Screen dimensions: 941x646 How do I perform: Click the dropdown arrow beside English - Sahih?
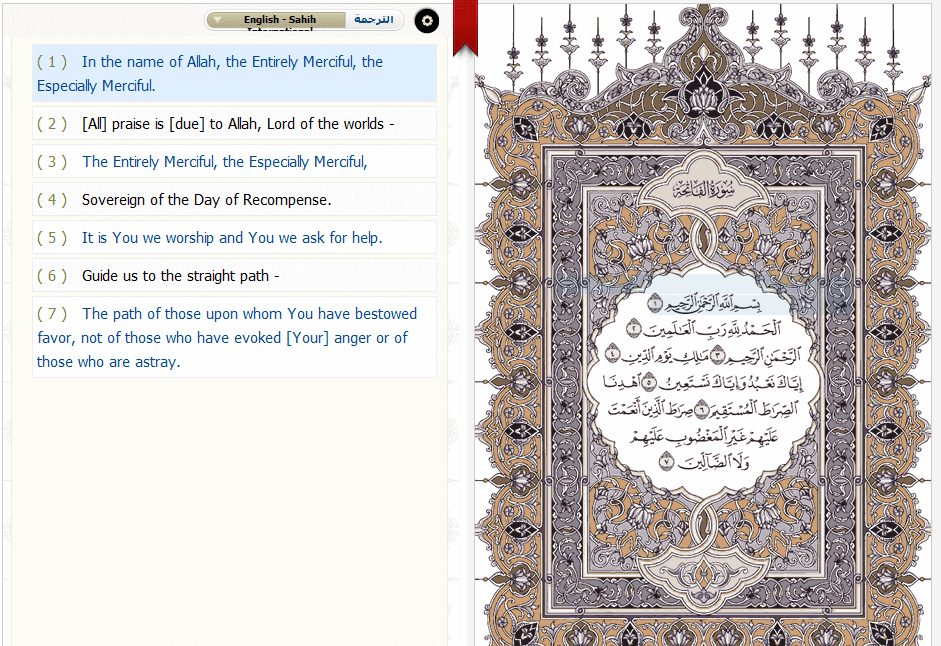217,20
